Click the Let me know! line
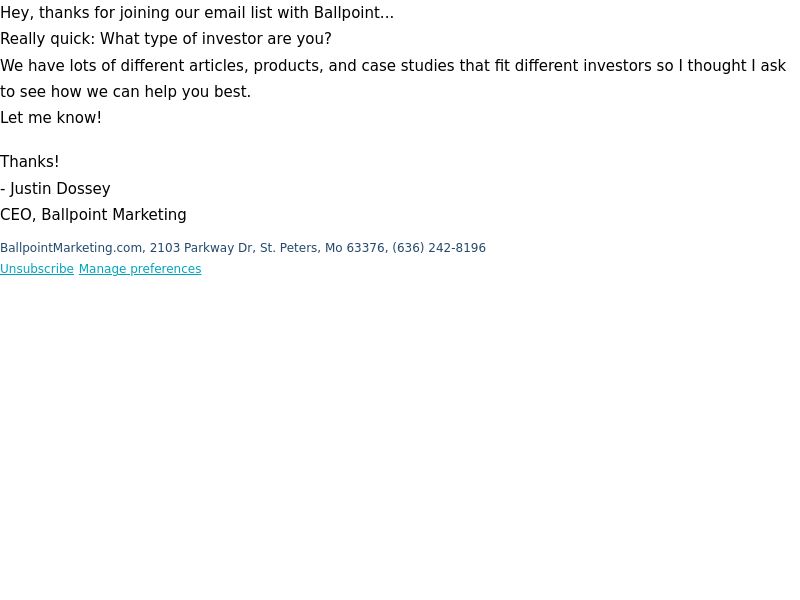Screen dimensions: 800x600 pos(51,118)
